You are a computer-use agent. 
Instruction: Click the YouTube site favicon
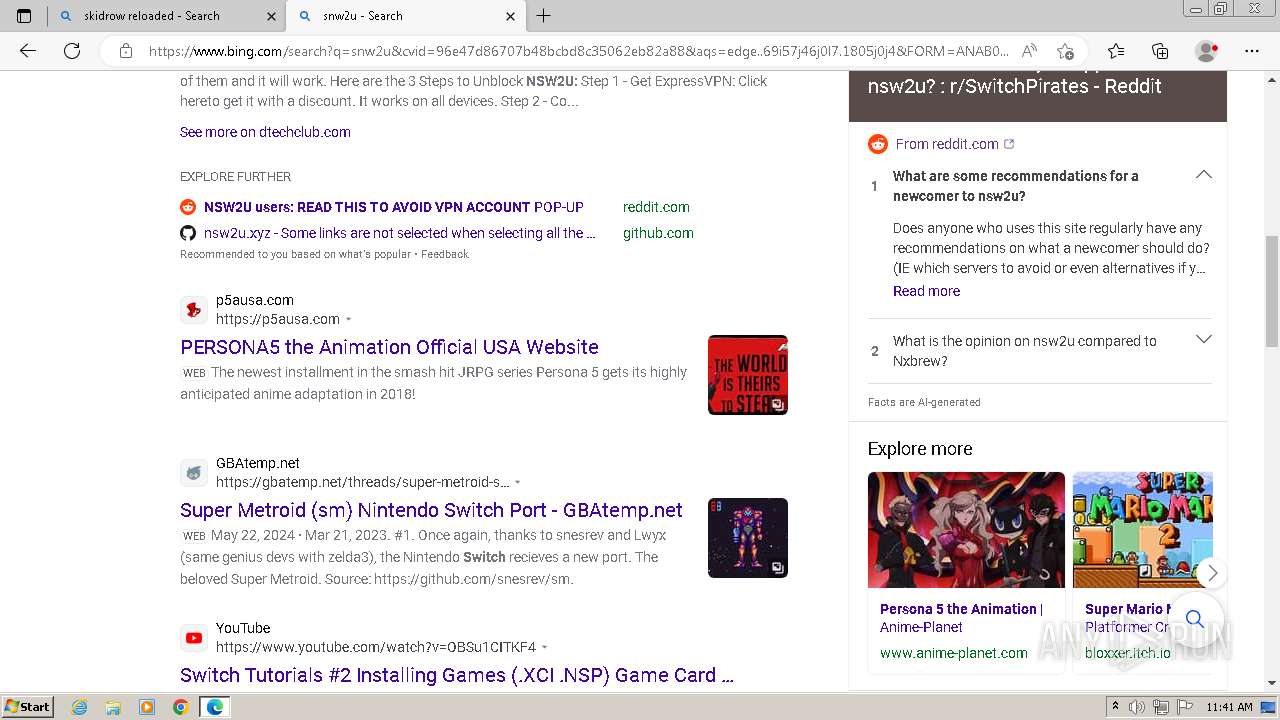pos(194,638)
